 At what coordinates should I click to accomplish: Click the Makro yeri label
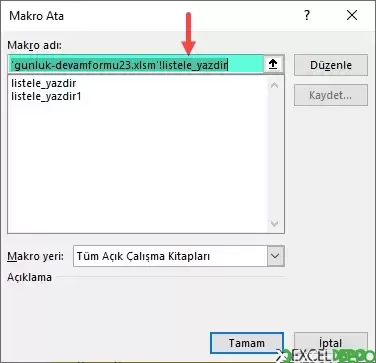pyautogui.click(x=35, y=256)
